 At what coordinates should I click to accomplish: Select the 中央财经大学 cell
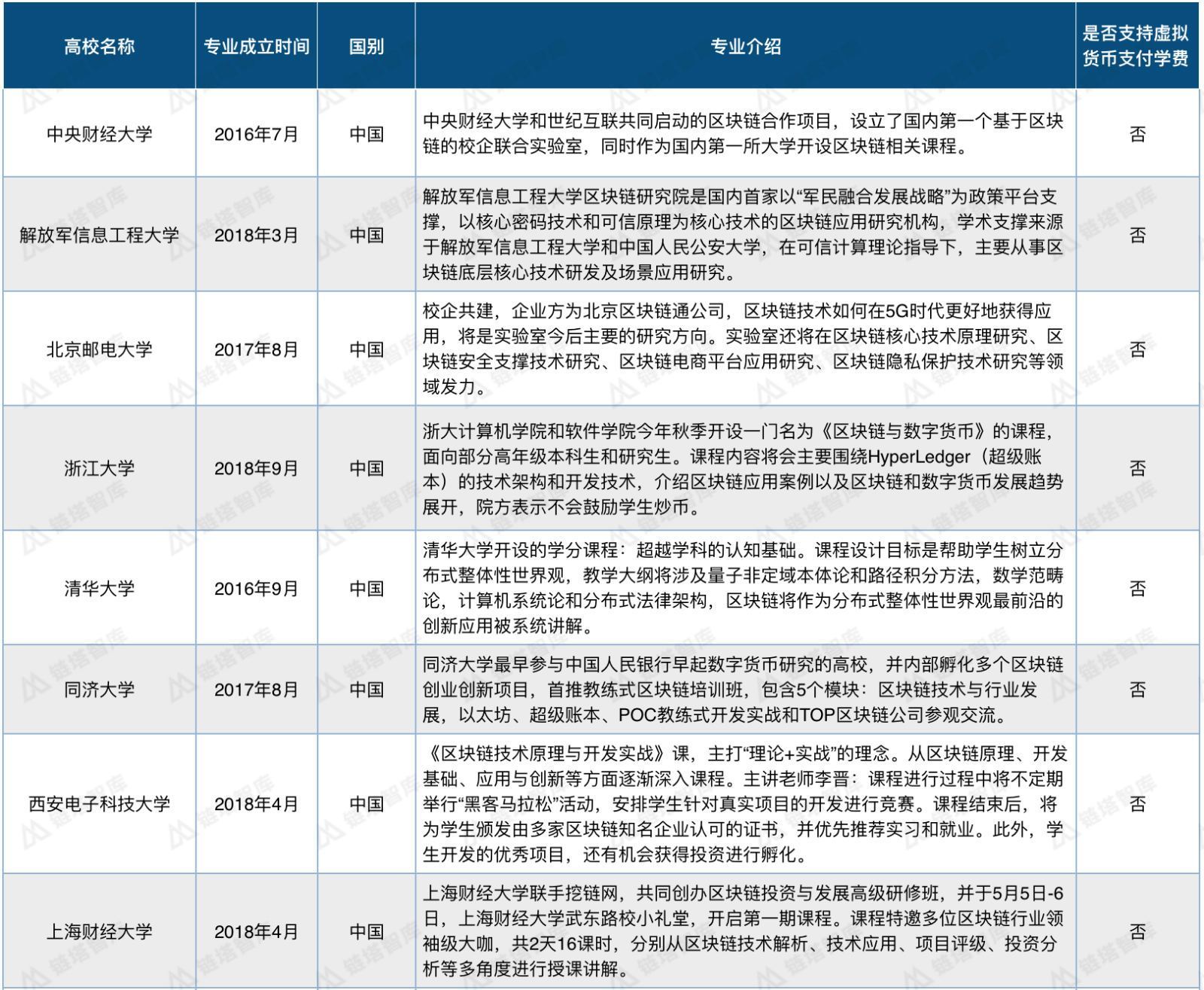tap(99, 133)
